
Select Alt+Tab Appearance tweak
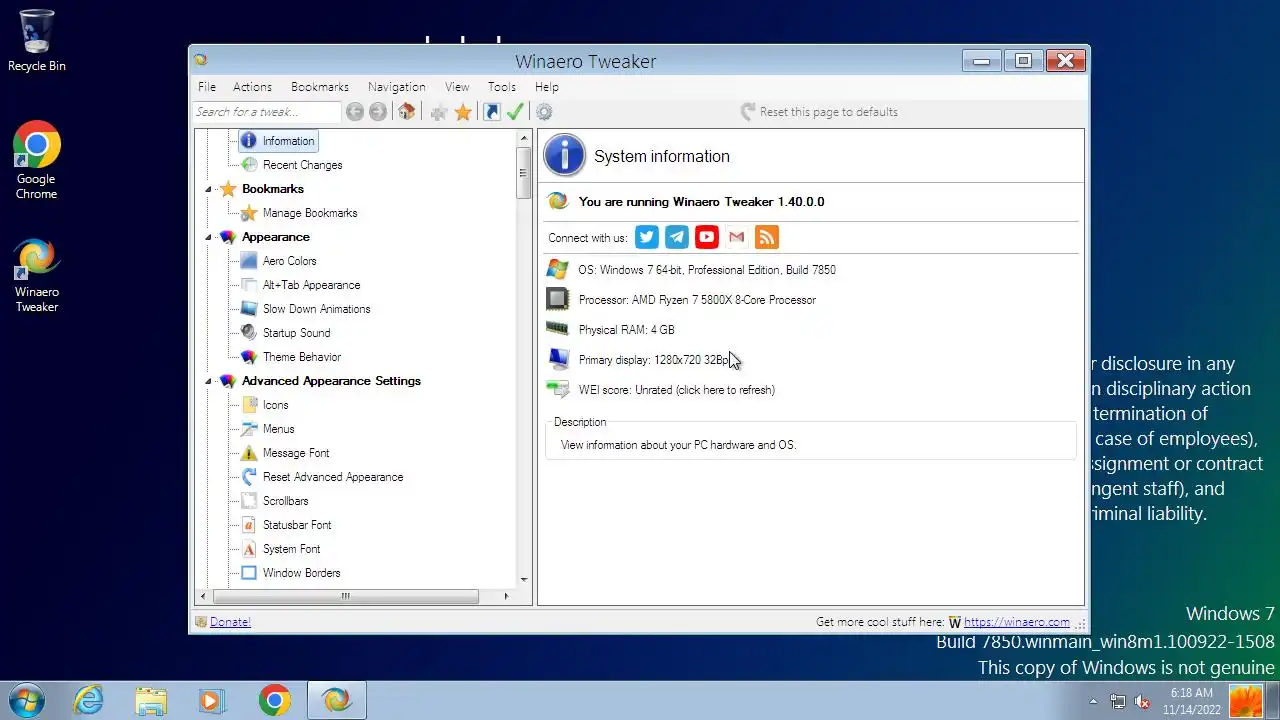pos(311,285)
